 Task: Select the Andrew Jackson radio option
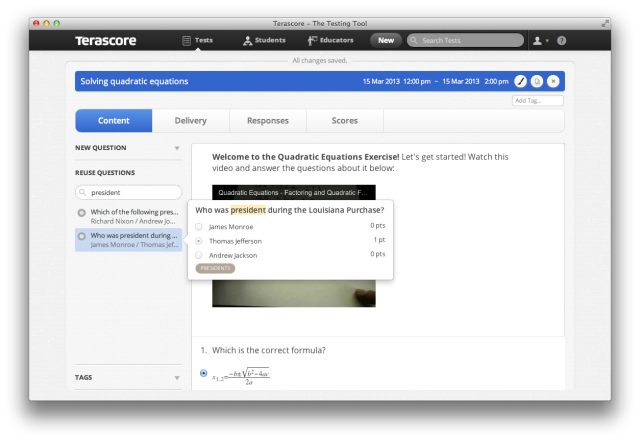(198, 255)
